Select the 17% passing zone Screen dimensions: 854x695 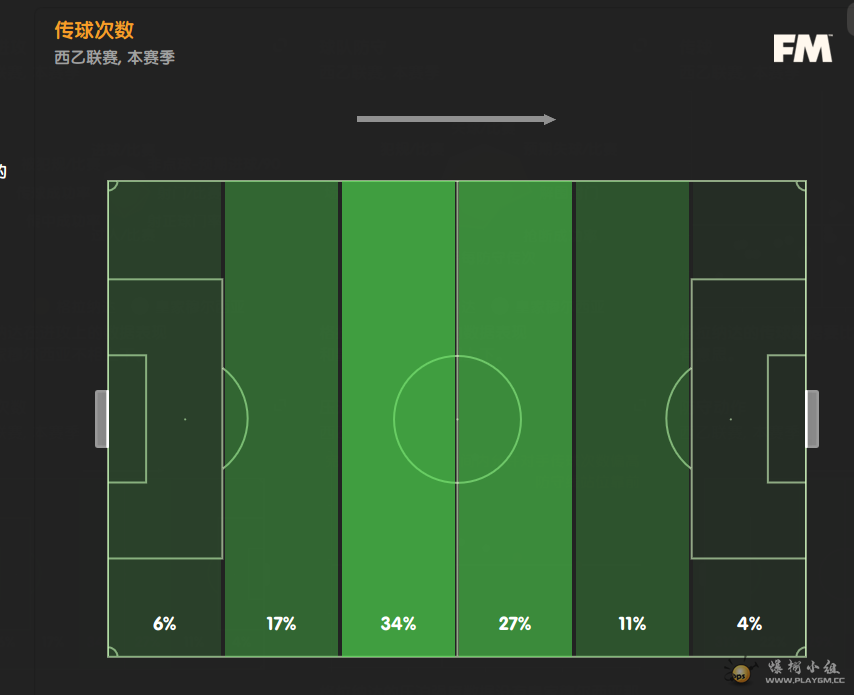(x=282, y=419)
